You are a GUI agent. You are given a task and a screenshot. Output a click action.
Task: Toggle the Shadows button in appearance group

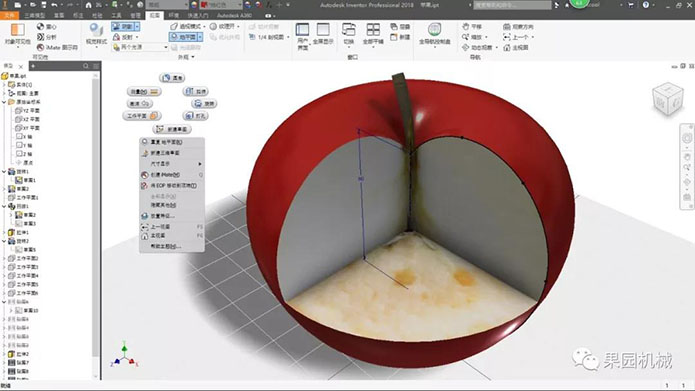pyautogui.click(x=122, y=27)
